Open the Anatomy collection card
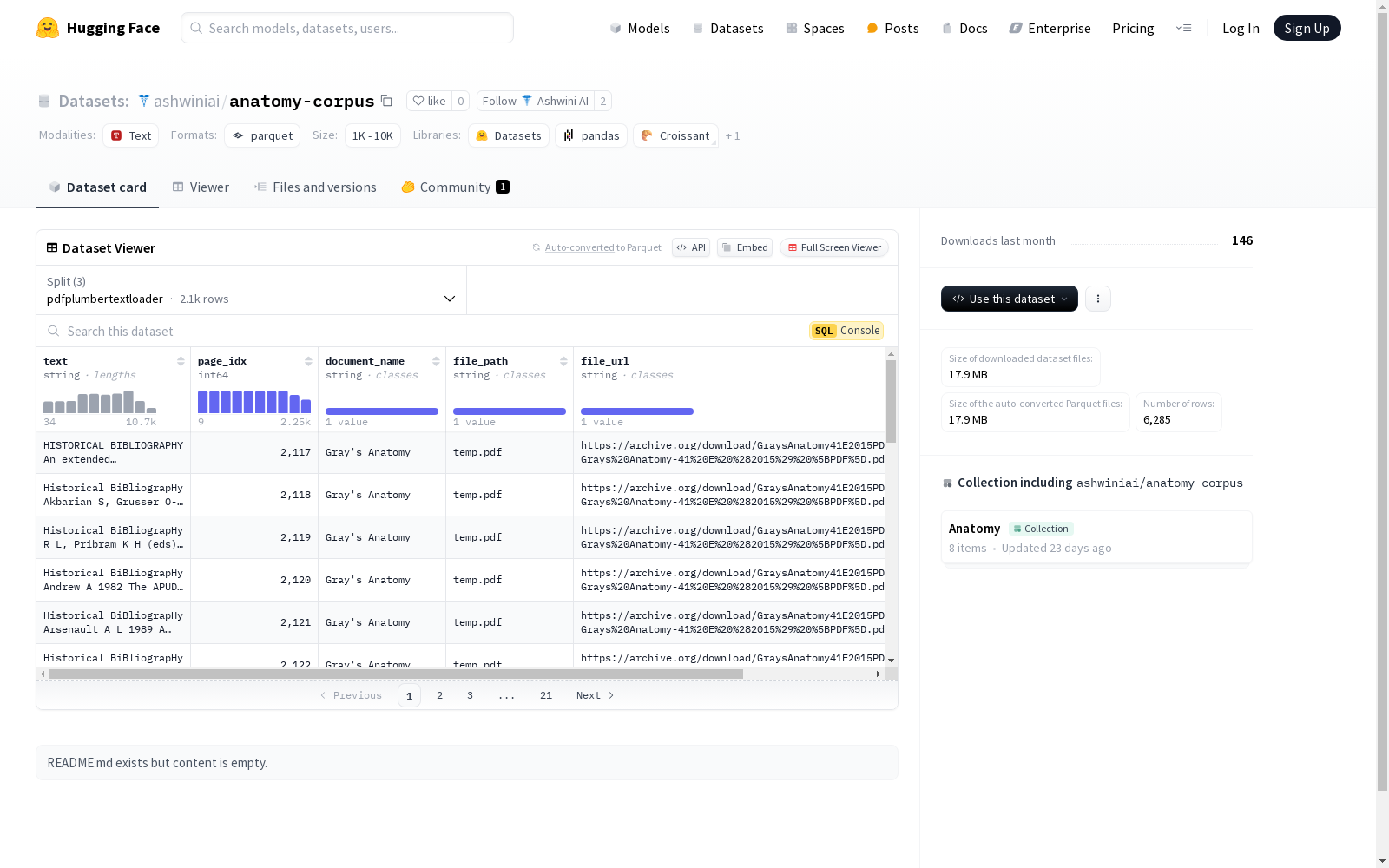Screen dimensions: 1389x868 click(1096, 538)
